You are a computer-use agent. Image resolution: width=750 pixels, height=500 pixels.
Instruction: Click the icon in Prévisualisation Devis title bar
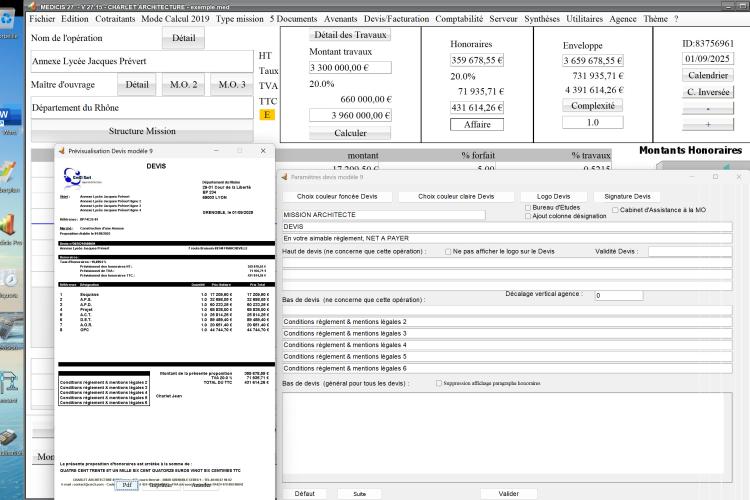[61, 151]
